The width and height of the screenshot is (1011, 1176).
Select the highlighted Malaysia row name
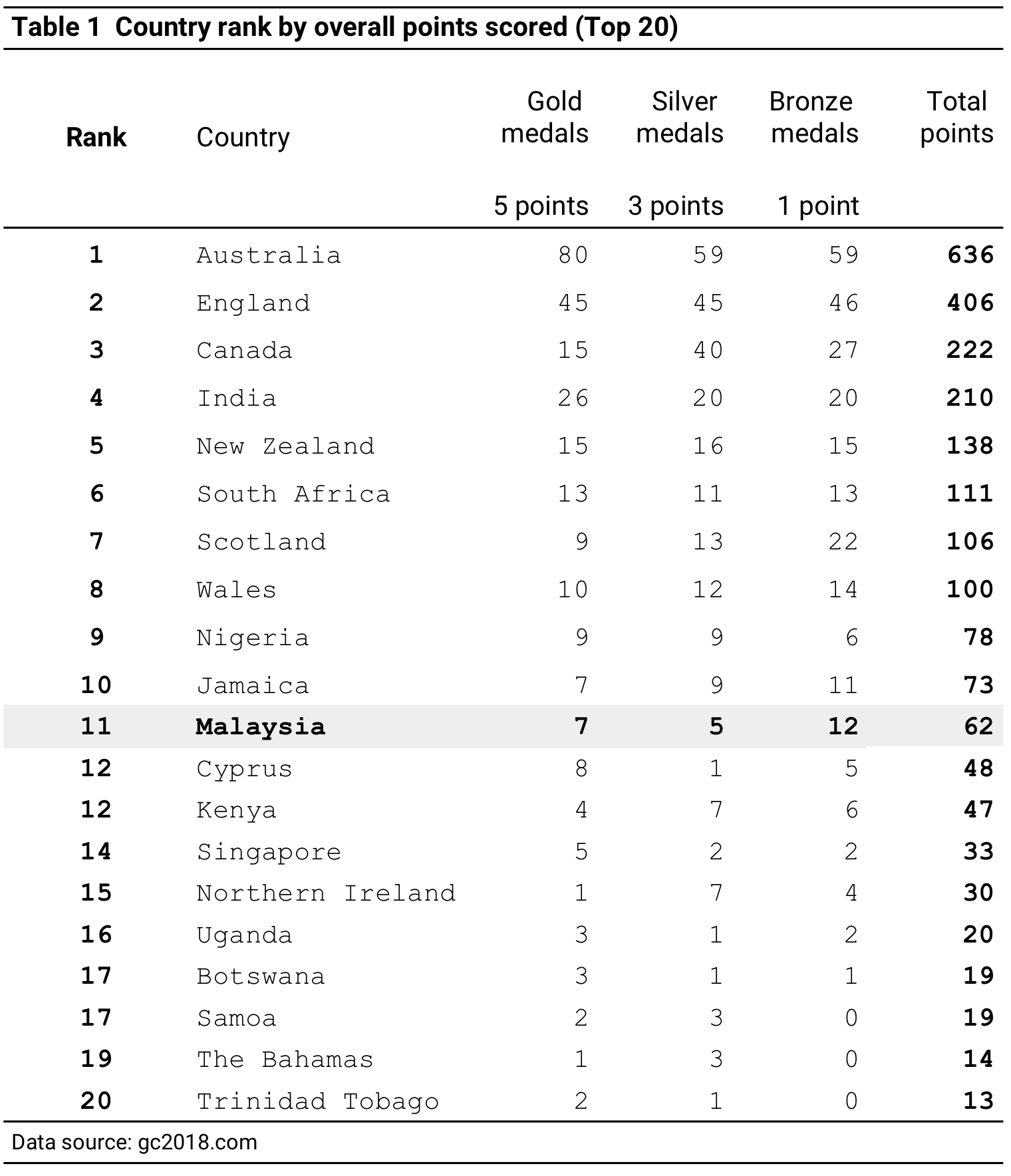pyautogui.click(x=261, y=726)
